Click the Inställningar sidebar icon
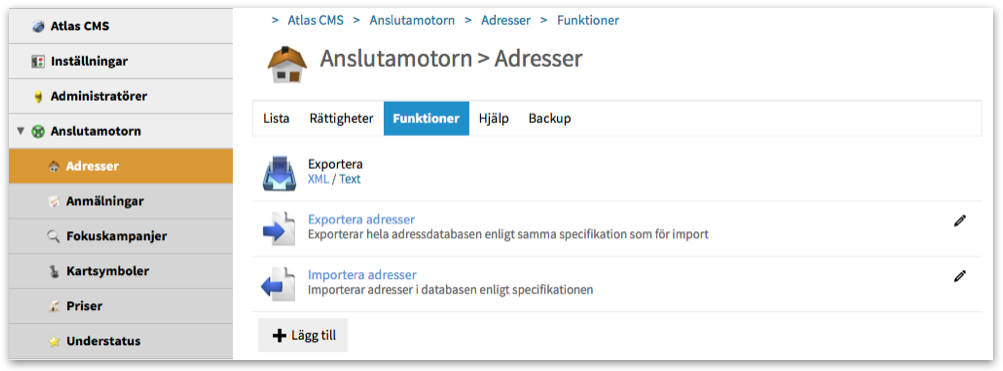This screenshot has width=1003, height=371. point(38,62)
